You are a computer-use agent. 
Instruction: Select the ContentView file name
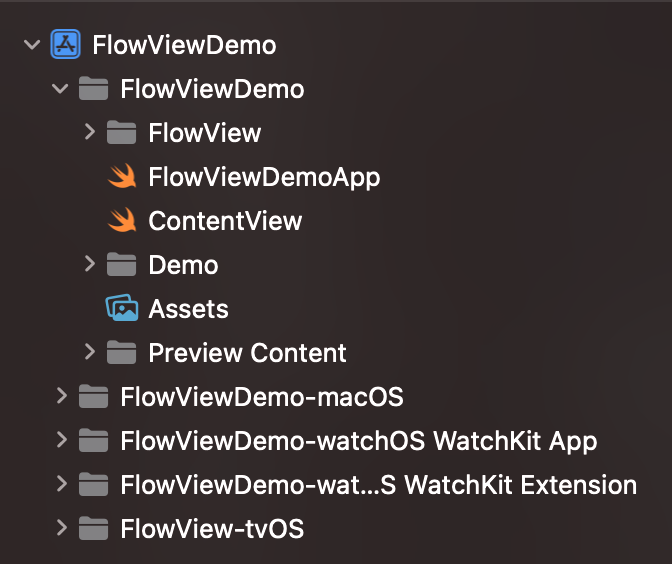[x=225, y=221]
